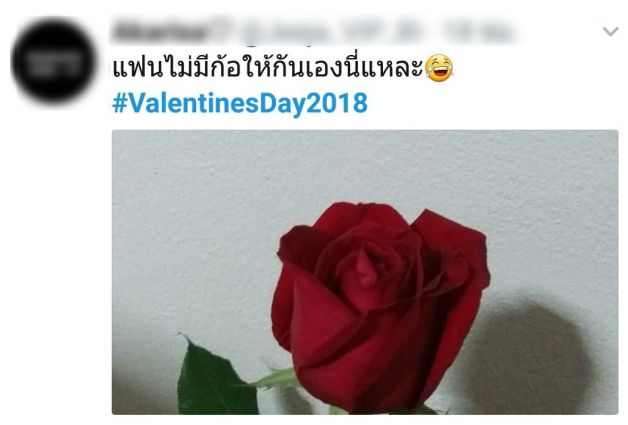Open the attached red rose photo

click(x=365, y=272)
